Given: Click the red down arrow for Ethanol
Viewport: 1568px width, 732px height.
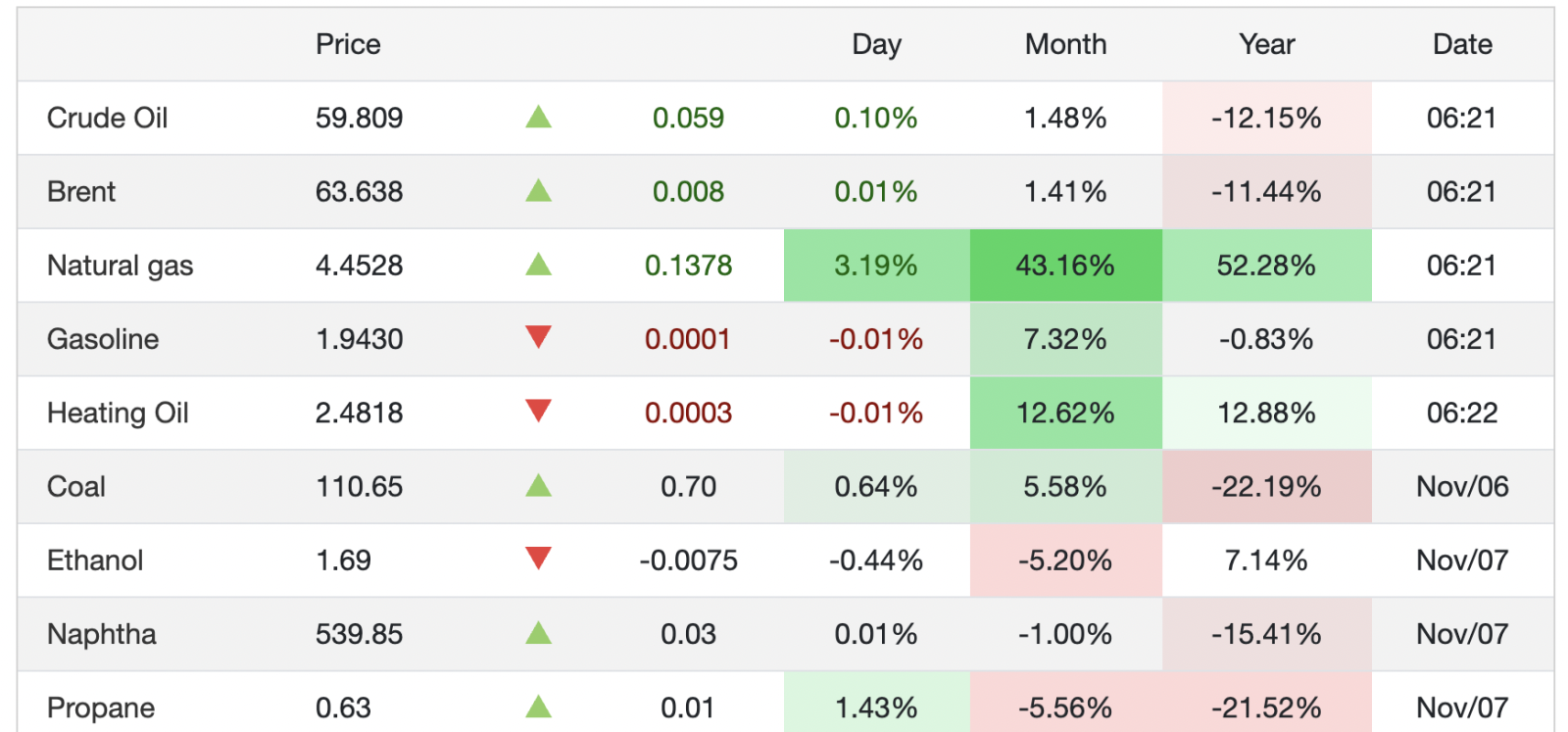Looking at the screenshot, I should 538,560.
